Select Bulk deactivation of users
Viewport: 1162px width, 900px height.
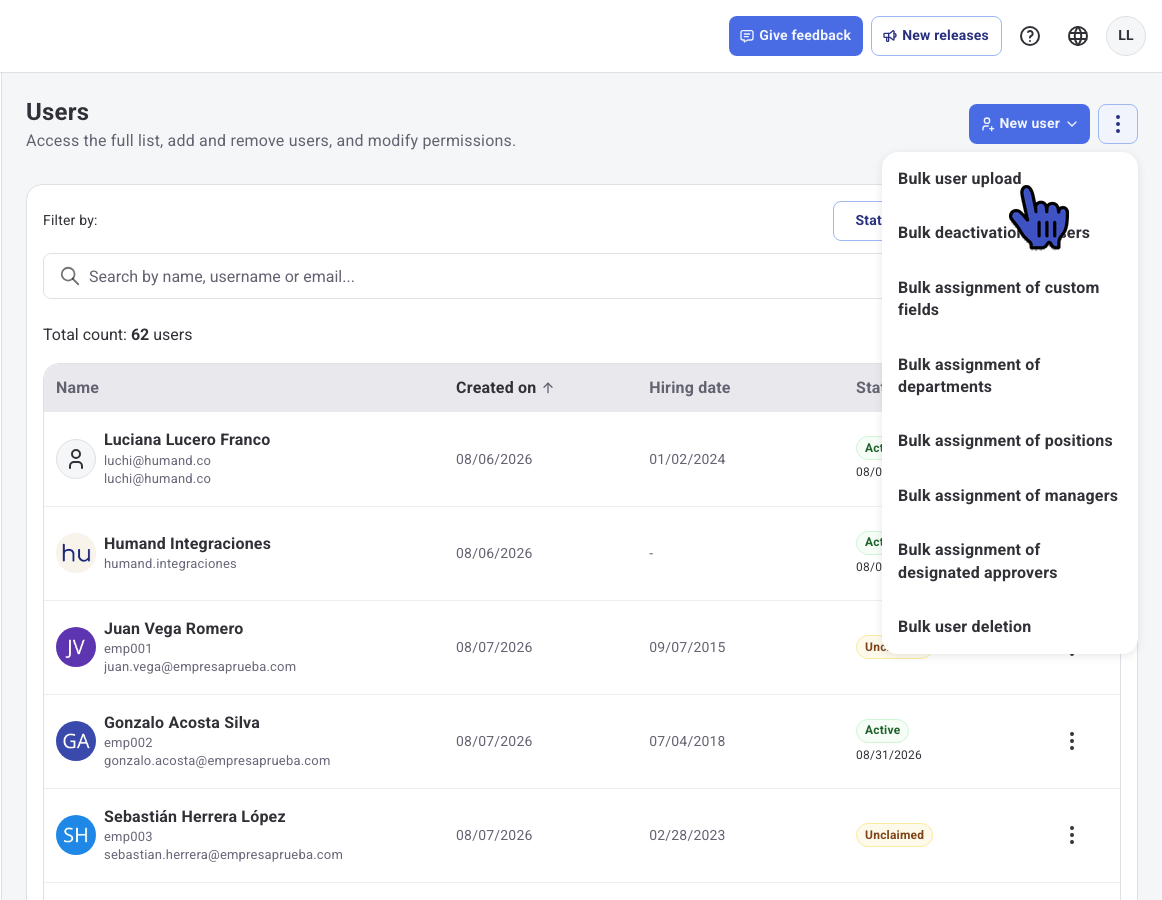(993, 233)
